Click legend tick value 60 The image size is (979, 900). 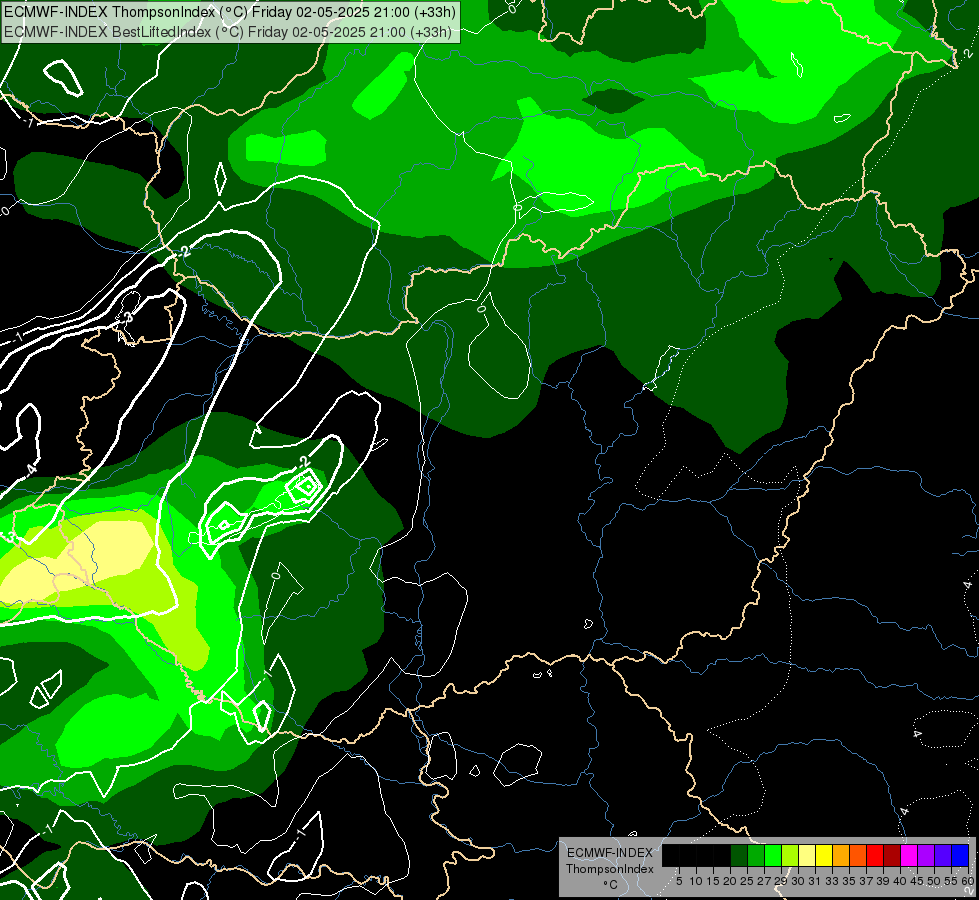pyautogui.click(x=968, y=881)
